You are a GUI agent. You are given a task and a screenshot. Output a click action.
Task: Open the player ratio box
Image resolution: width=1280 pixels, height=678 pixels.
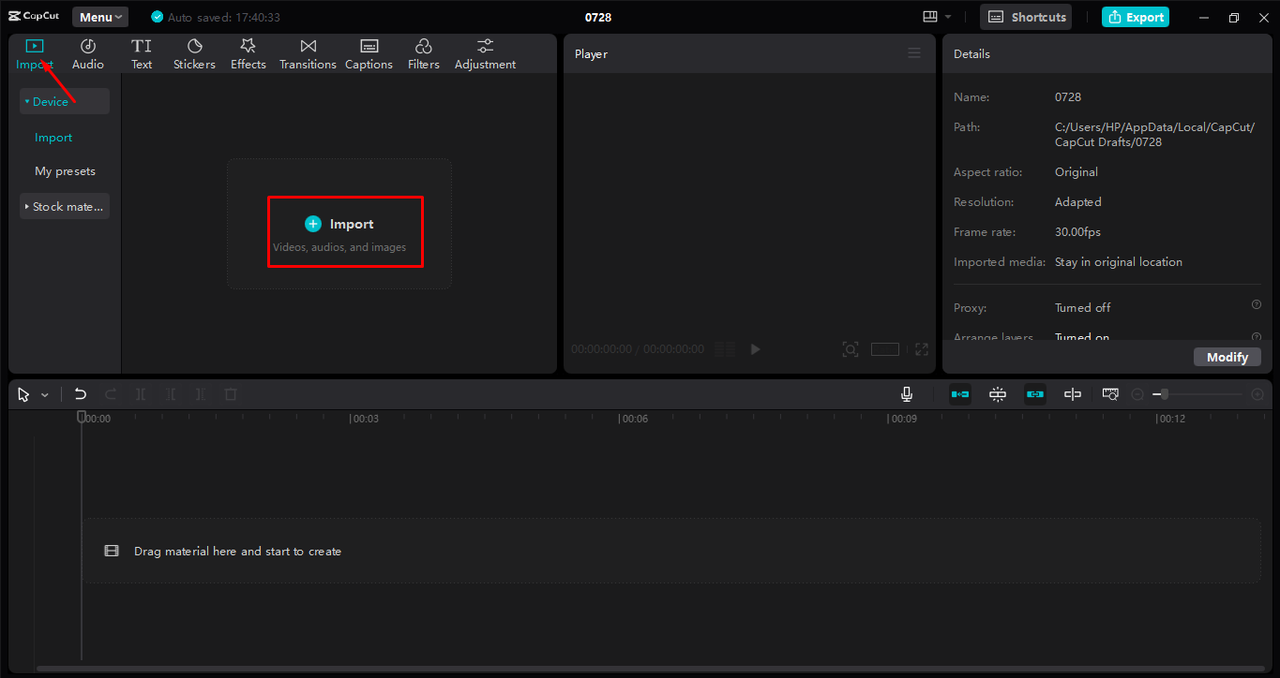[x=885, y=349]
